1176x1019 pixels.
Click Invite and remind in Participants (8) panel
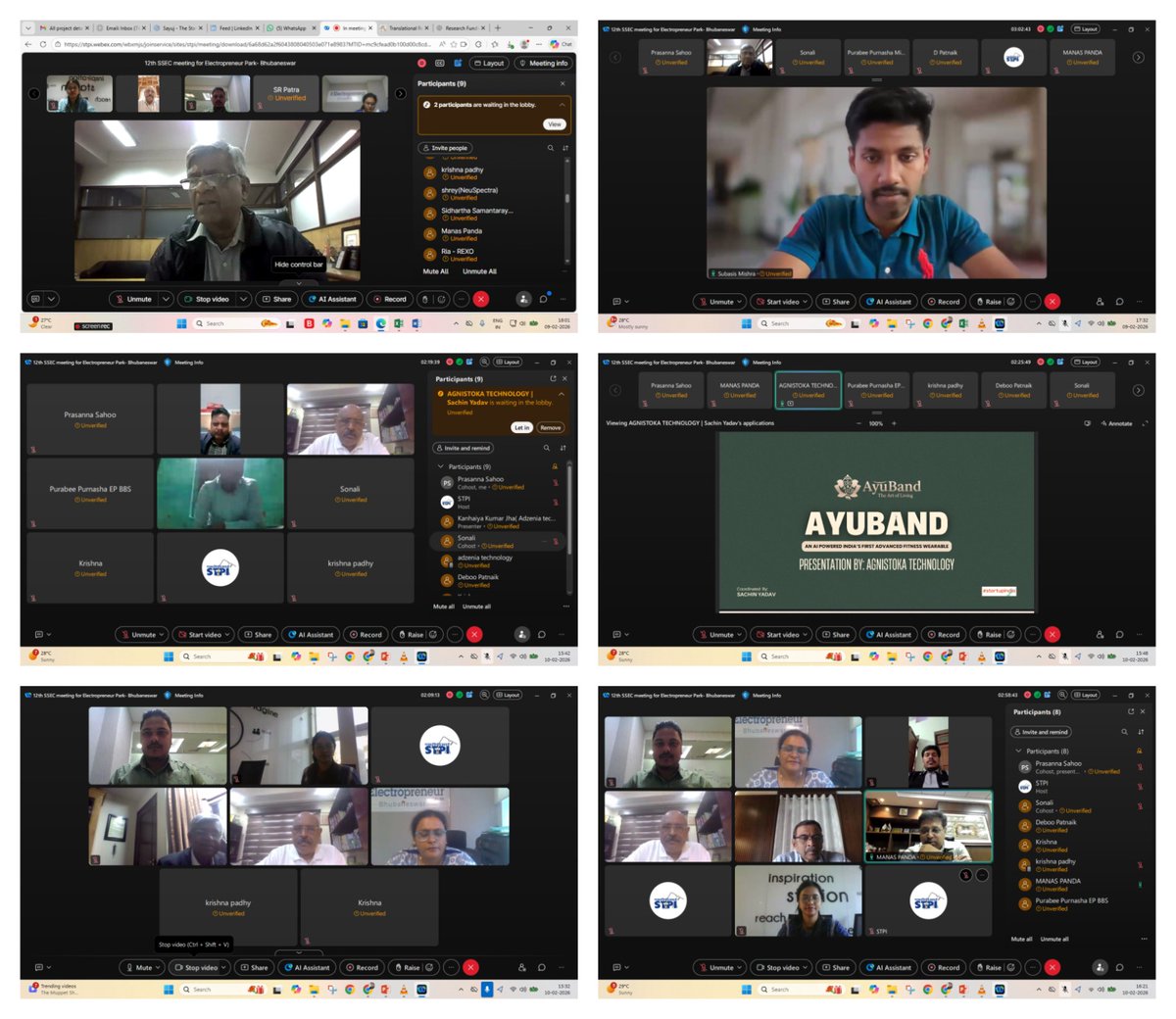click(x=1041, y=732)
